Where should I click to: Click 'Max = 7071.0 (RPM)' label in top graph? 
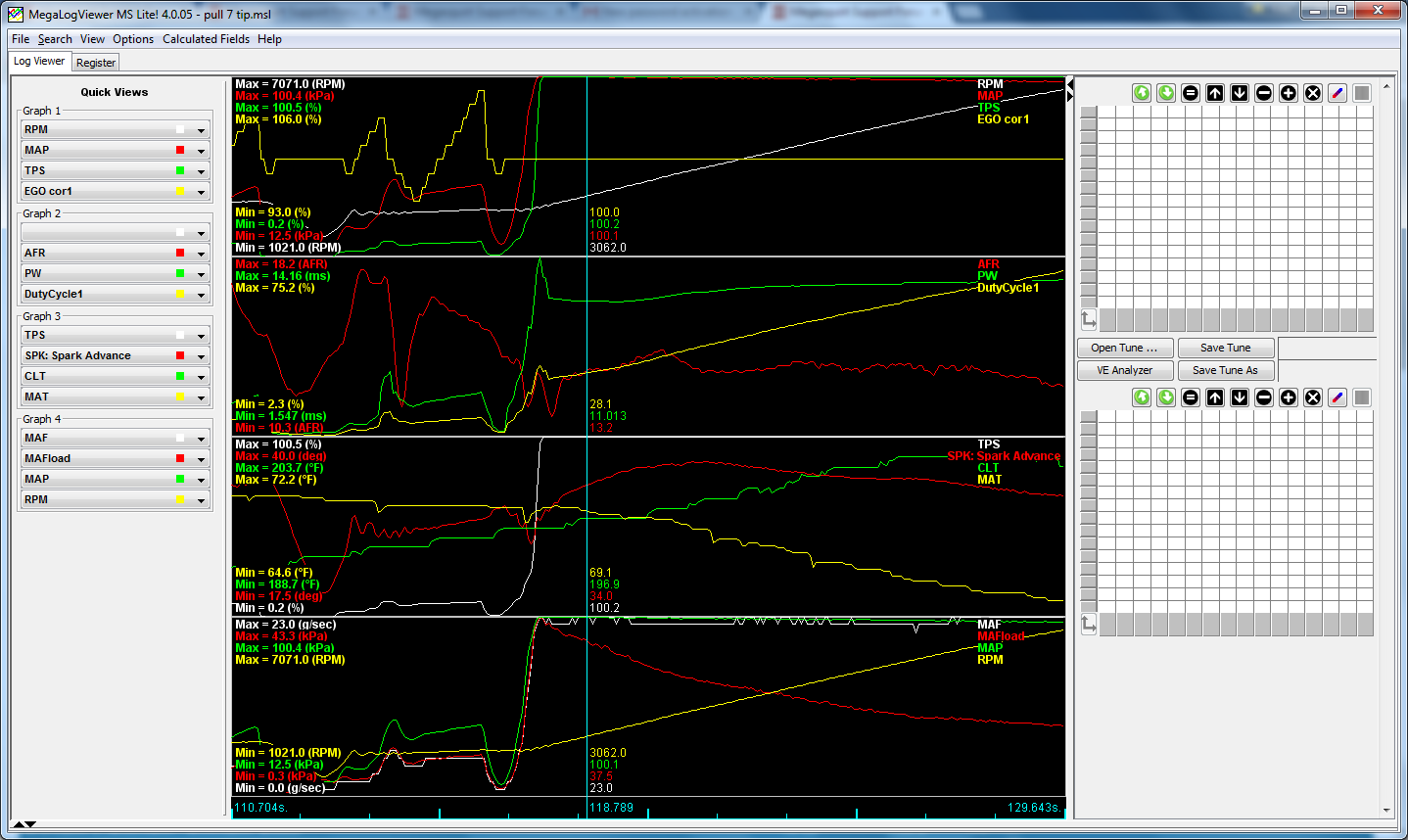click(x=290, y=84)
